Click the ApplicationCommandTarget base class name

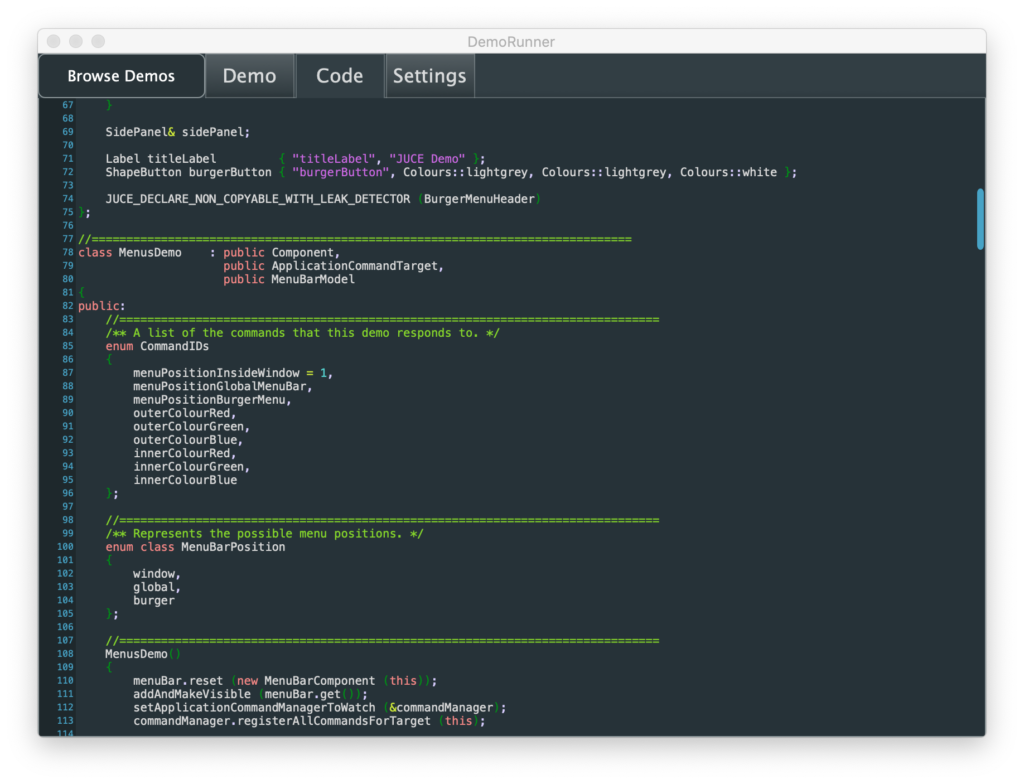tap(355, 266)
